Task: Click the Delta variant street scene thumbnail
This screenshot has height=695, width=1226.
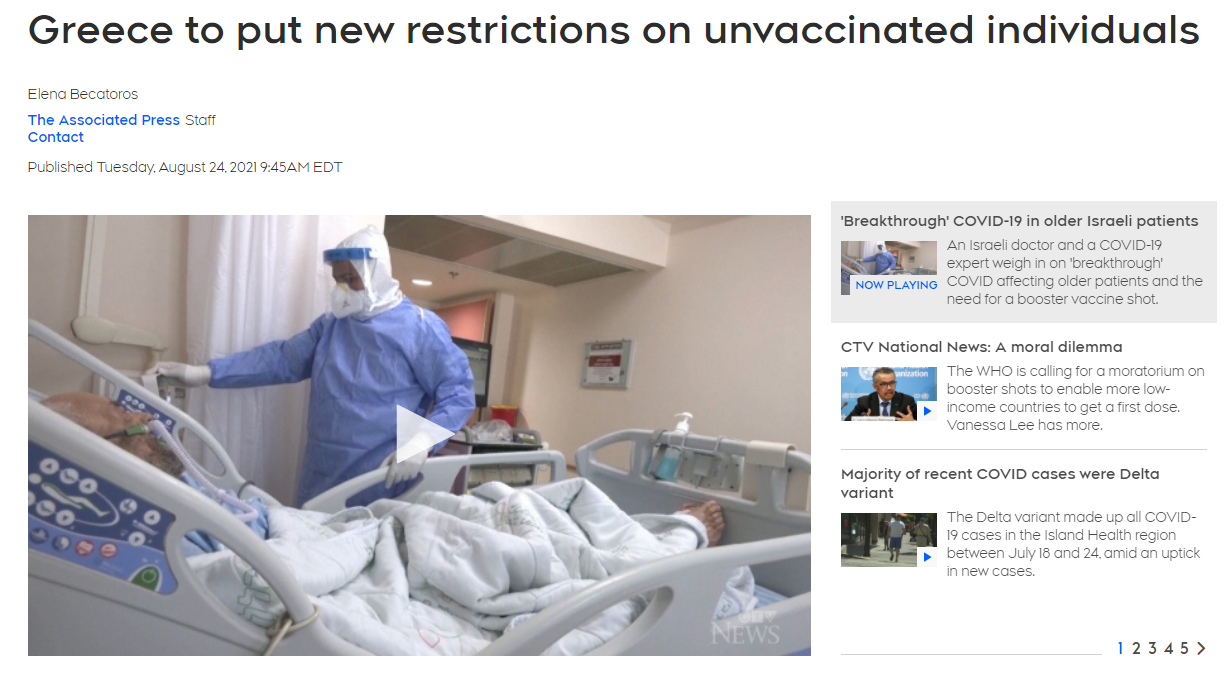Action: [889, 540]
